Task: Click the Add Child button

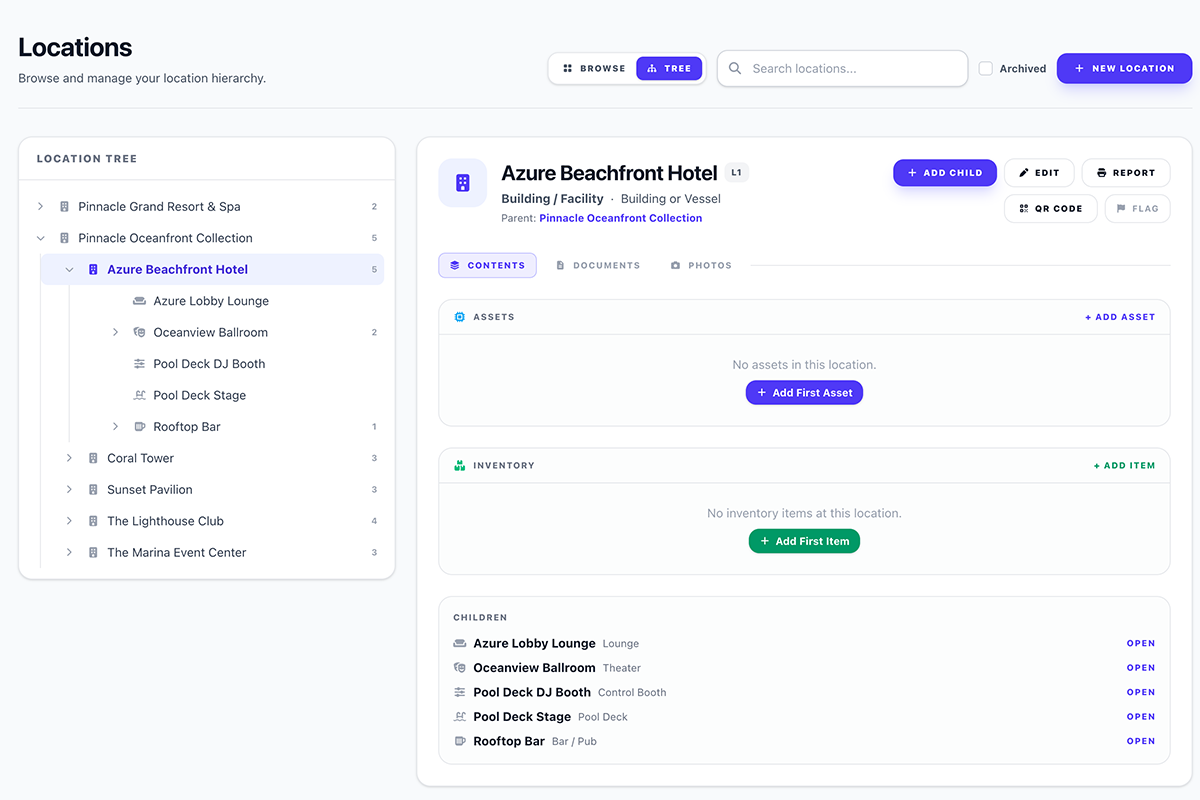Action: tap(944, 173)
